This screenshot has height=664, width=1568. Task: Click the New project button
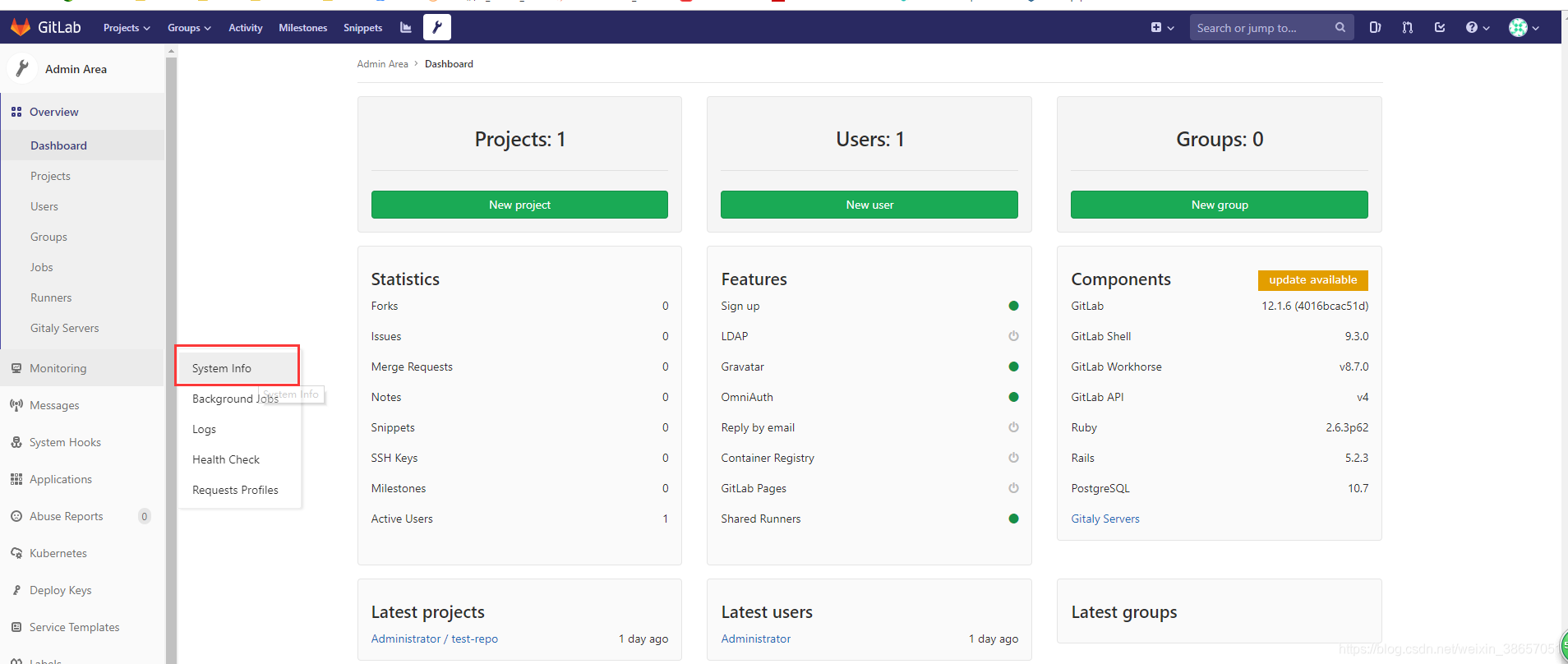click(519, 205)
